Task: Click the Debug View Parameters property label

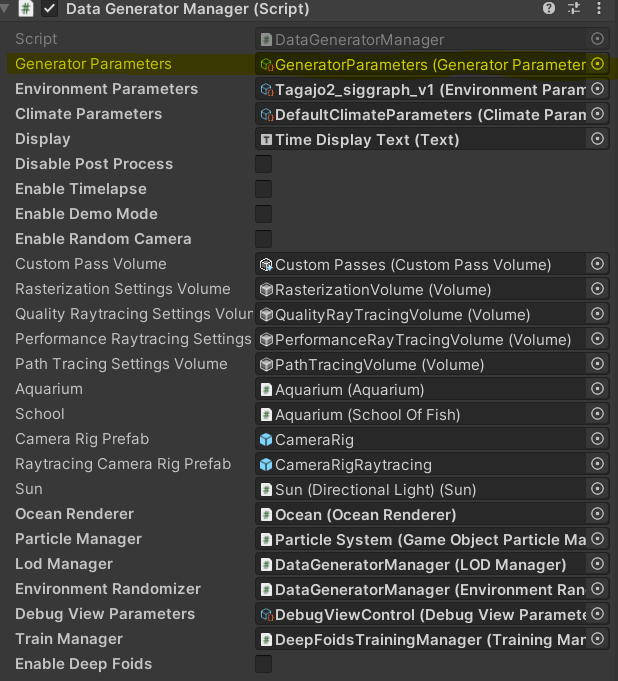Action: tap(105, 614)
